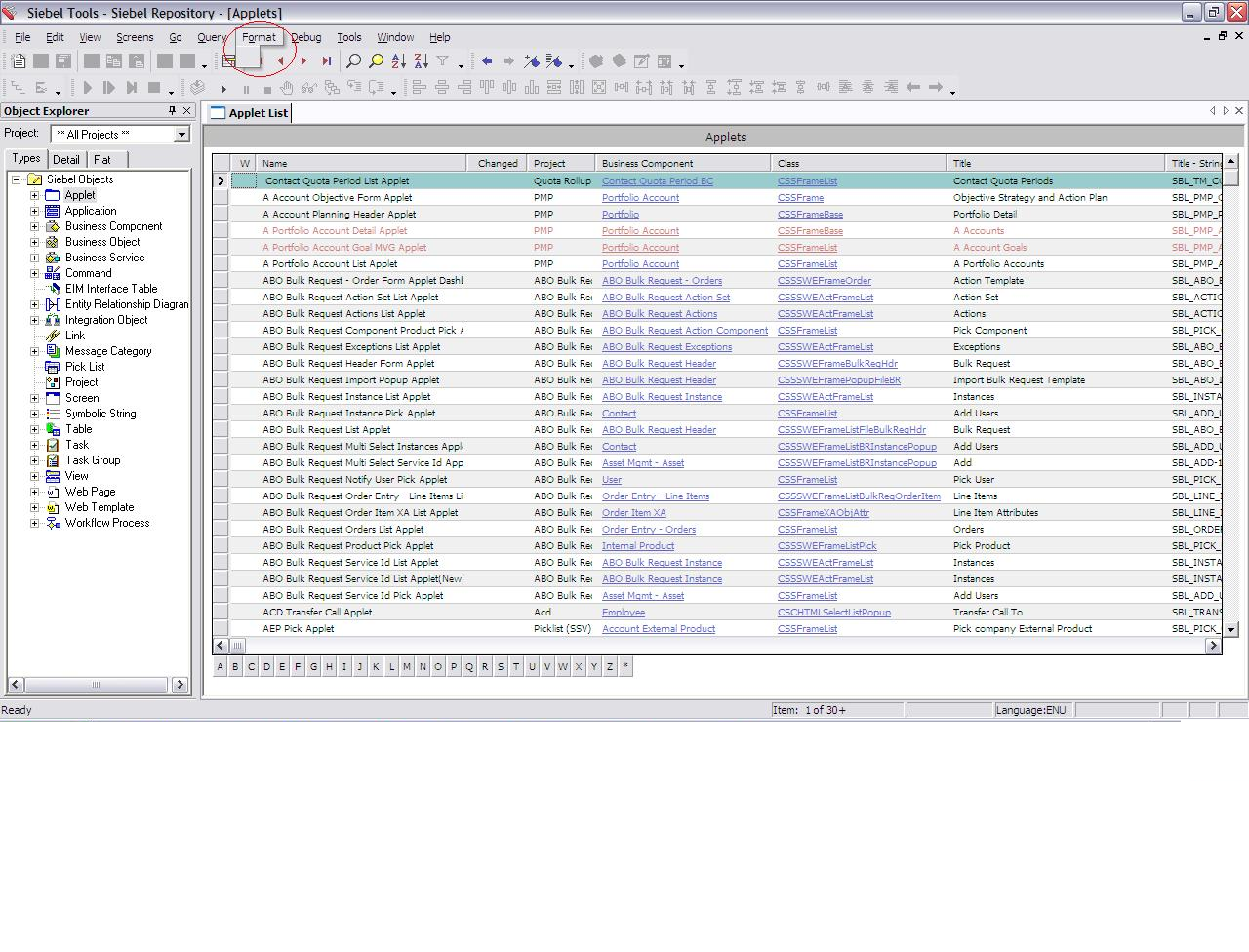The height and width of the screenshot is (952, 1249).
Task: Click the Bookmark List icon
Action: [x=554, y=61]
